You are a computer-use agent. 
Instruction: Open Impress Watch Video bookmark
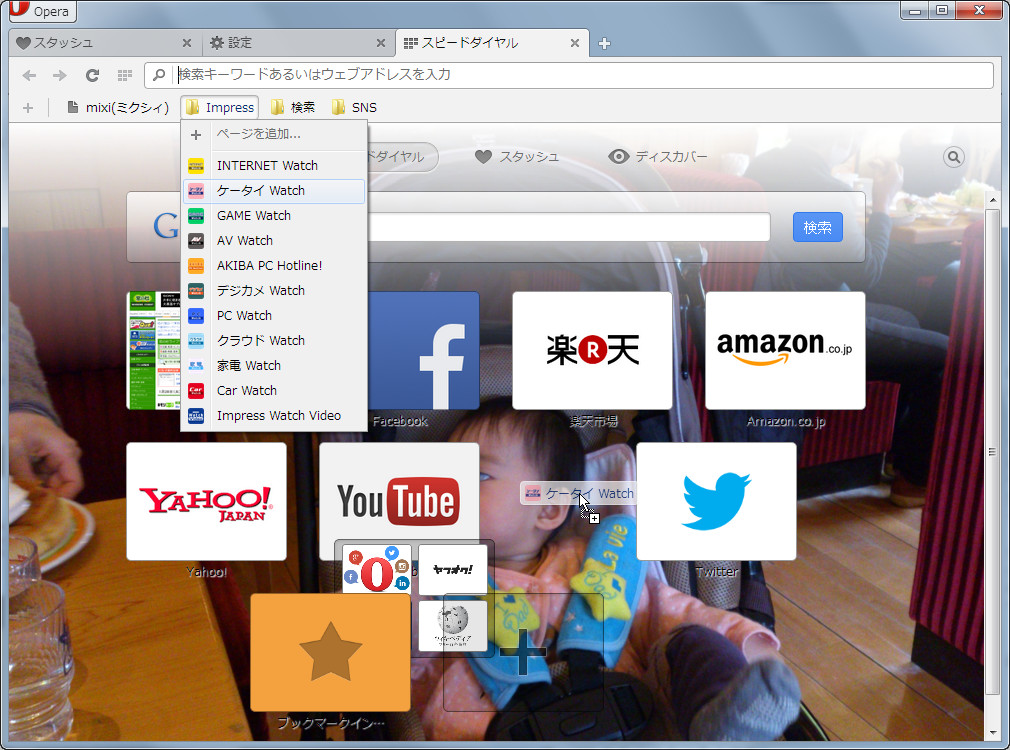pyautogui.click(x=274, y=416)
